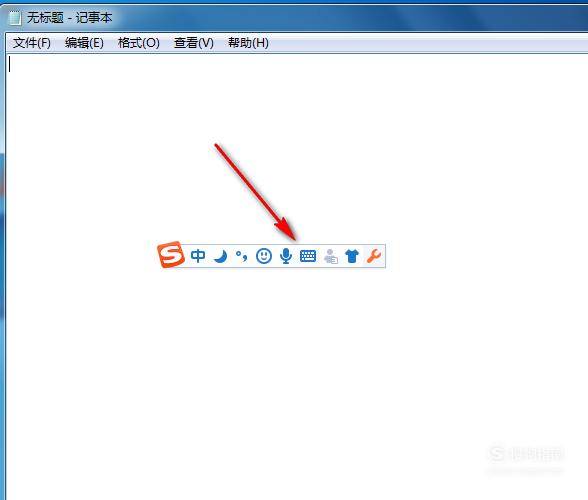
Task: Toggle Chinese punctuation mode icon
Action: (x=242, y=257)
